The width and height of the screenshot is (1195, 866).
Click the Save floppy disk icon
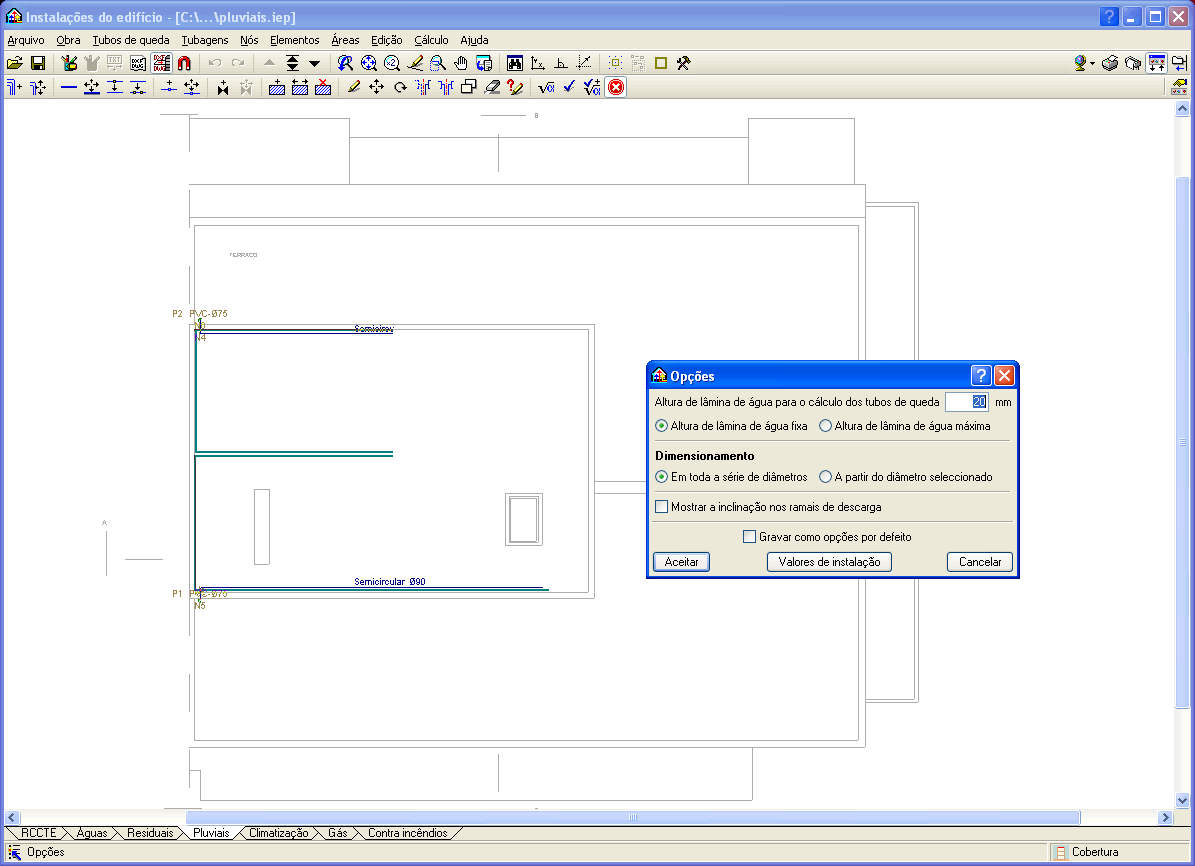click(x=38, y=63)
